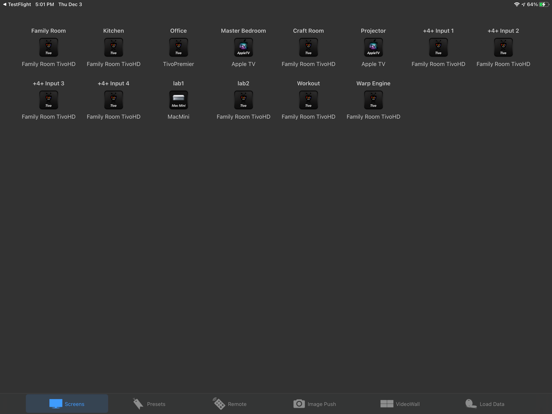
Task: Open the Office screen TiVo icon
Action: click(x=178, y=47)
